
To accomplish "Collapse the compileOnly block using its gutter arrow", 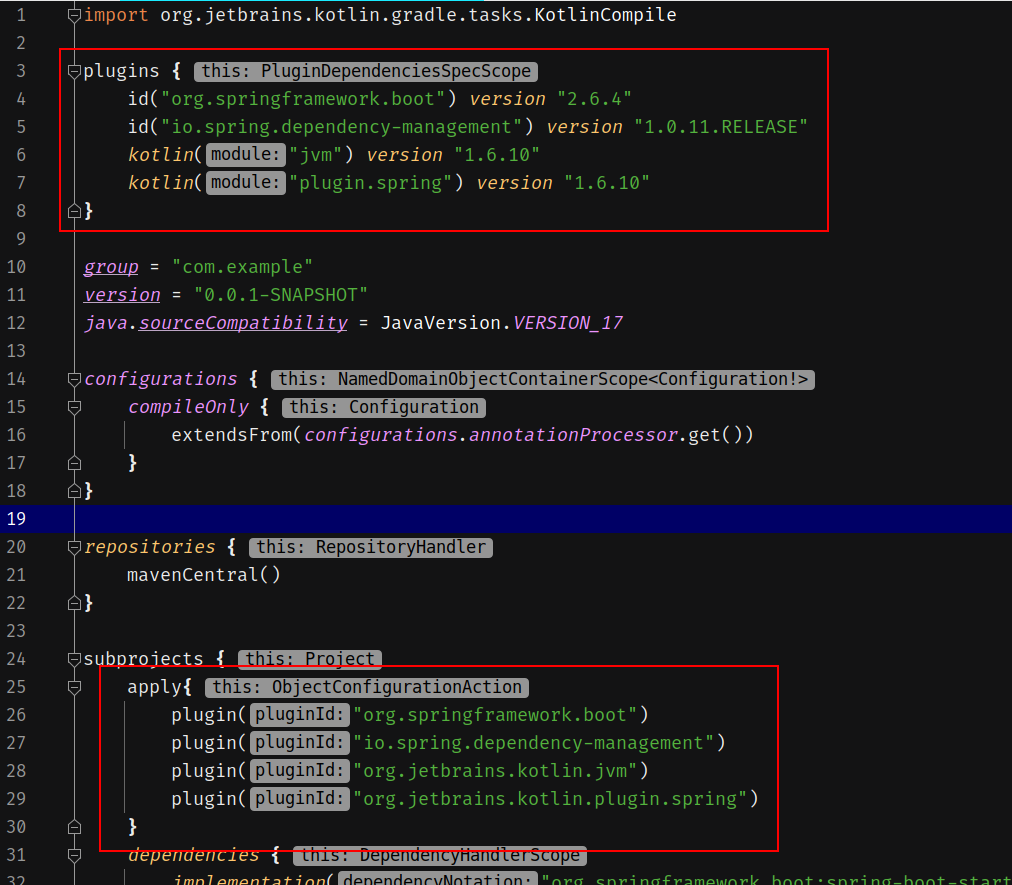I will coord(73,407).
